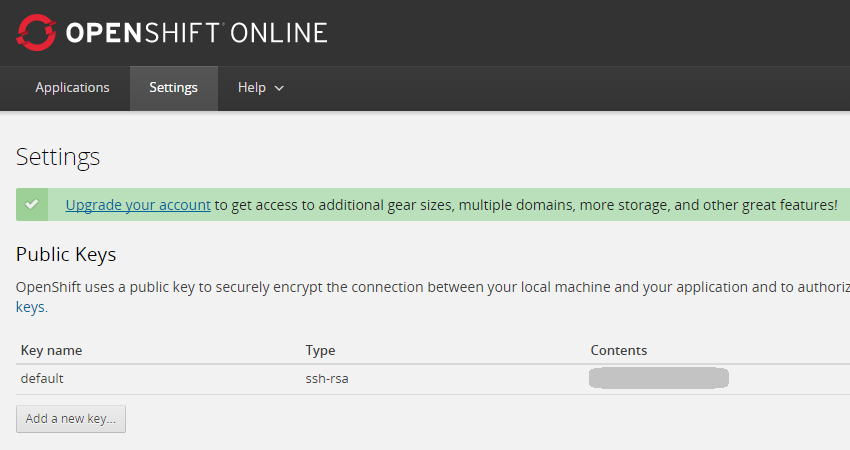Click the green checkmark alert icon
The image size is (850, 450).
pos(32,204)
